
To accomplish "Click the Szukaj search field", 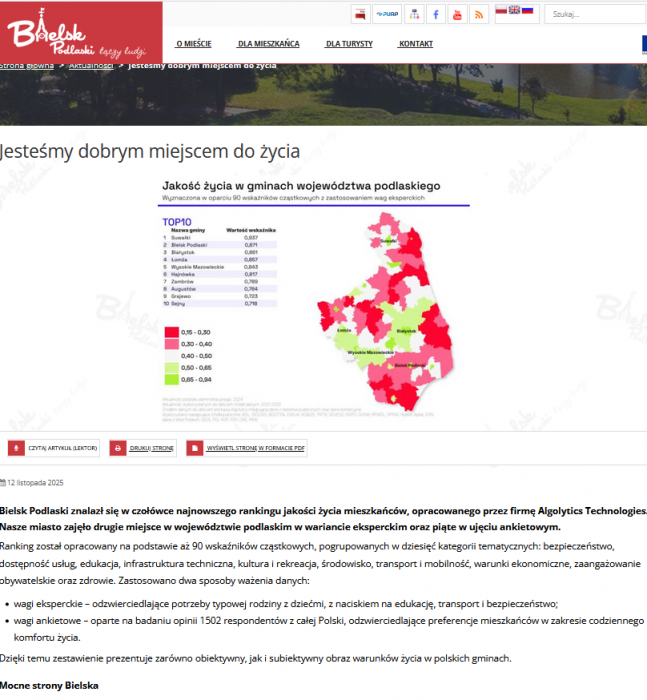I will 596,14.
